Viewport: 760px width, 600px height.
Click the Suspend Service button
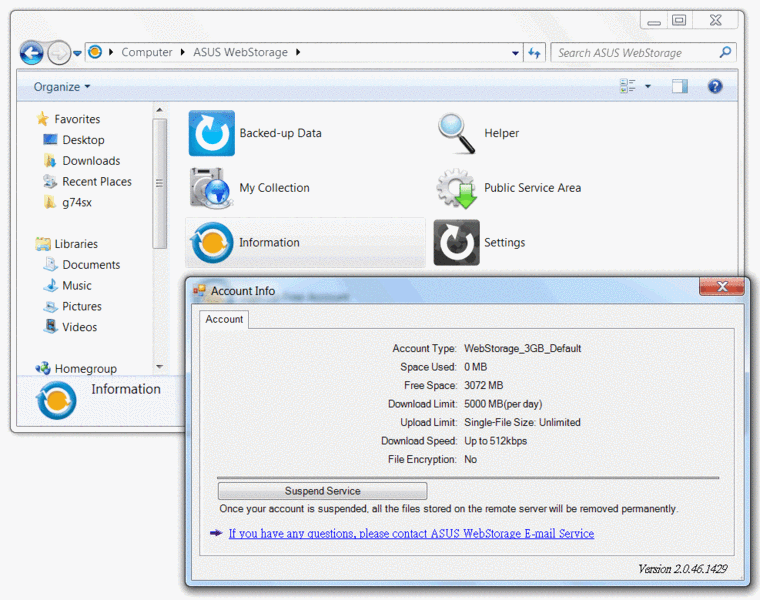(x=322, y=491)
